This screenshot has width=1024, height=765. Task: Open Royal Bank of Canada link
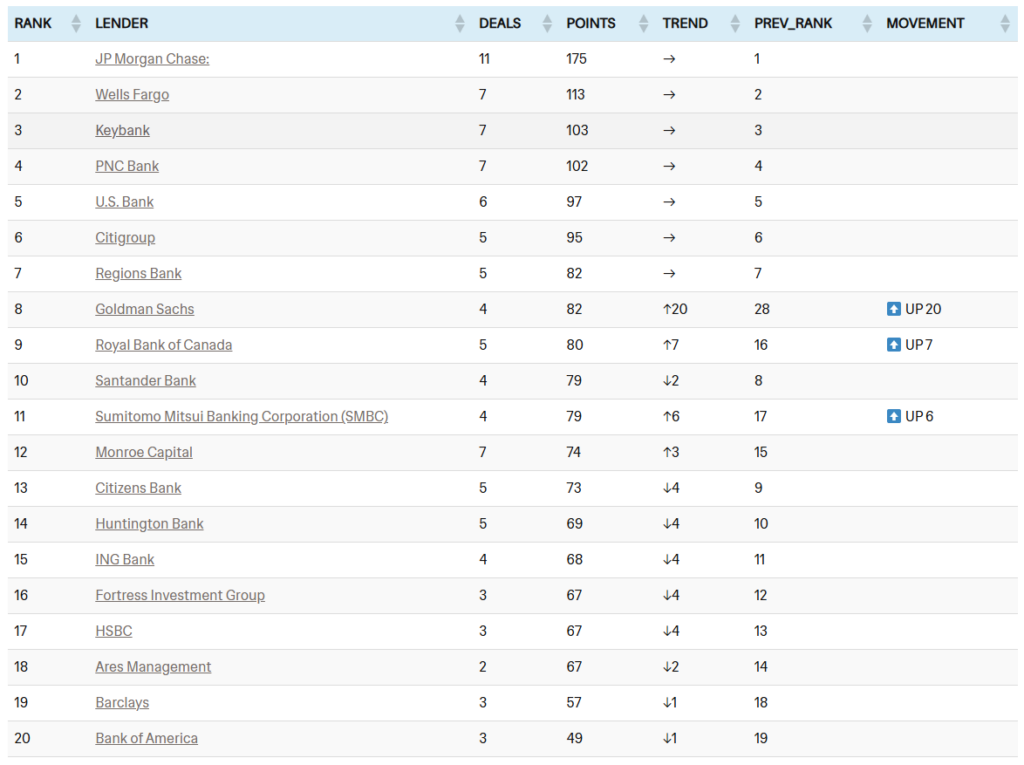(164, 345)
